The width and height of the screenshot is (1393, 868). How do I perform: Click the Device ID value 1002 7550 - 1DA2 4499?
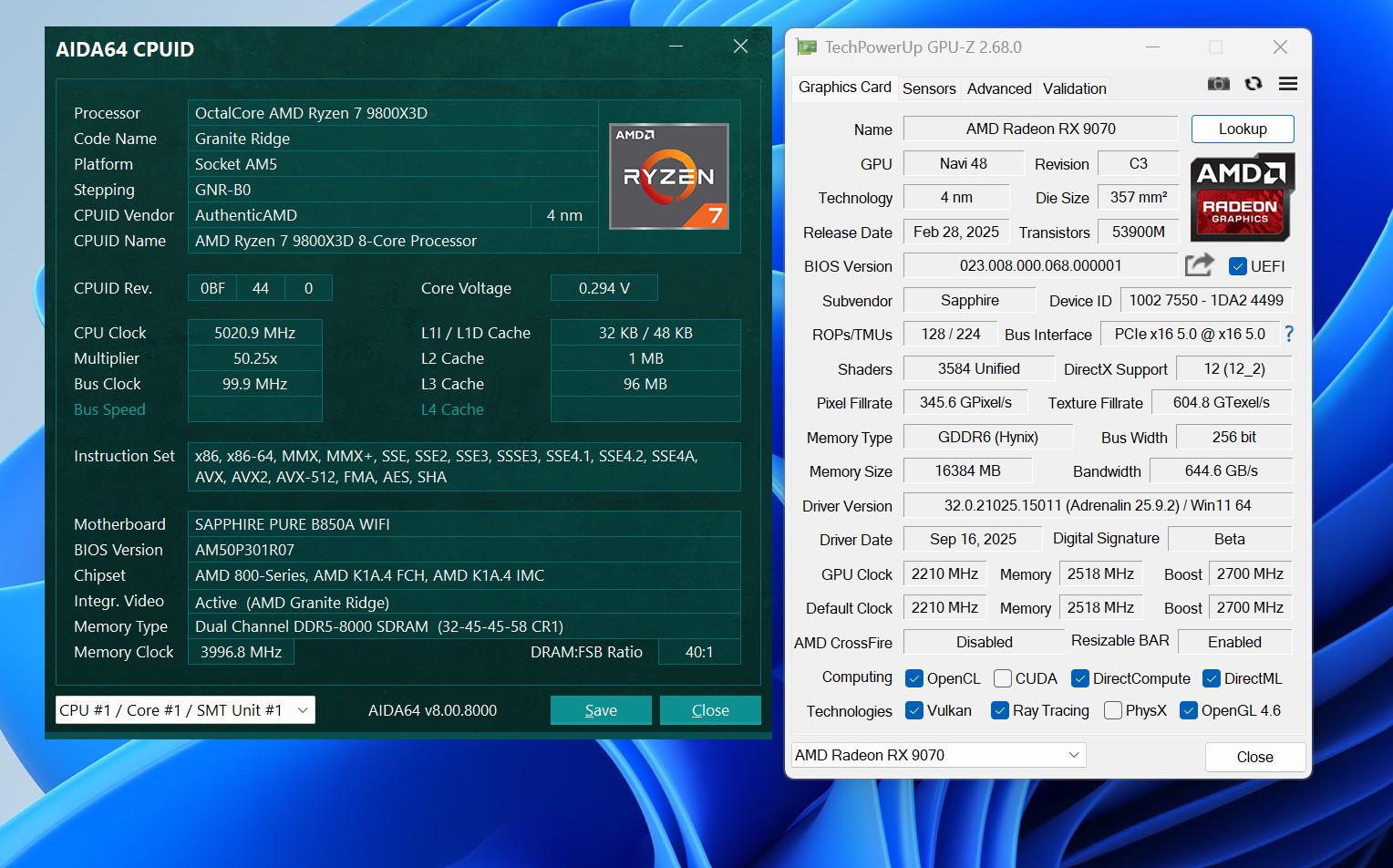1205,300
